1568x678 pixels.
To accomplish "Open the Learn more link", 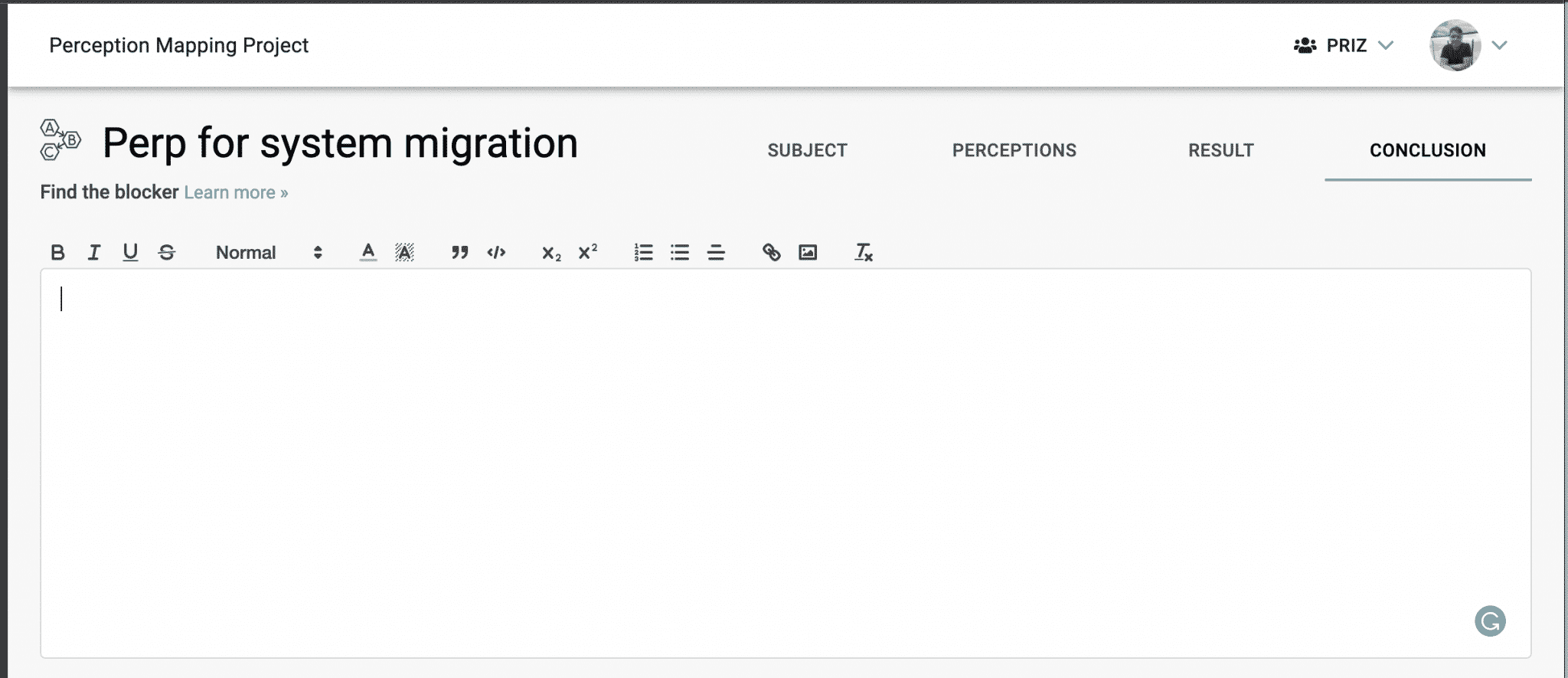I will [x=236, y=192].
